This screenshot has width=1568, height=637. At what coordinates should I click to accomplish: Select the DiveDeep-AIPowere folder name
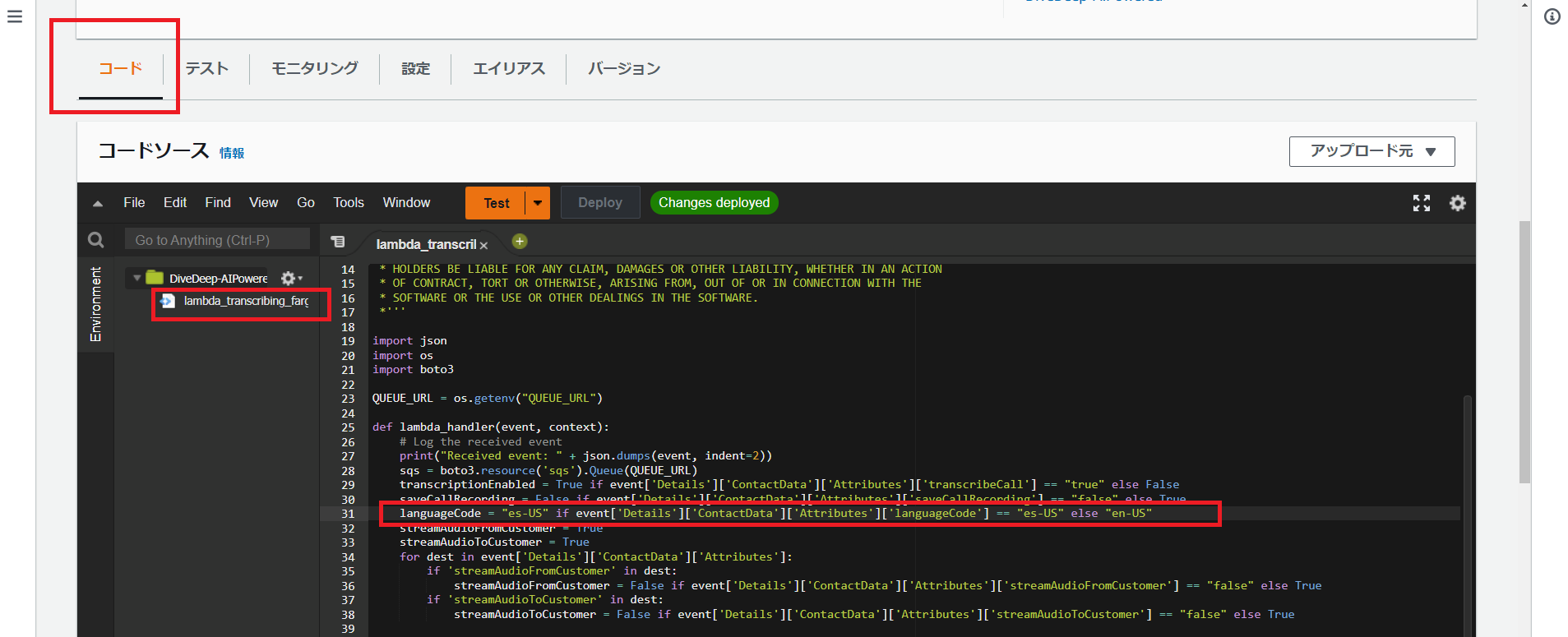(x=219, y=279)
